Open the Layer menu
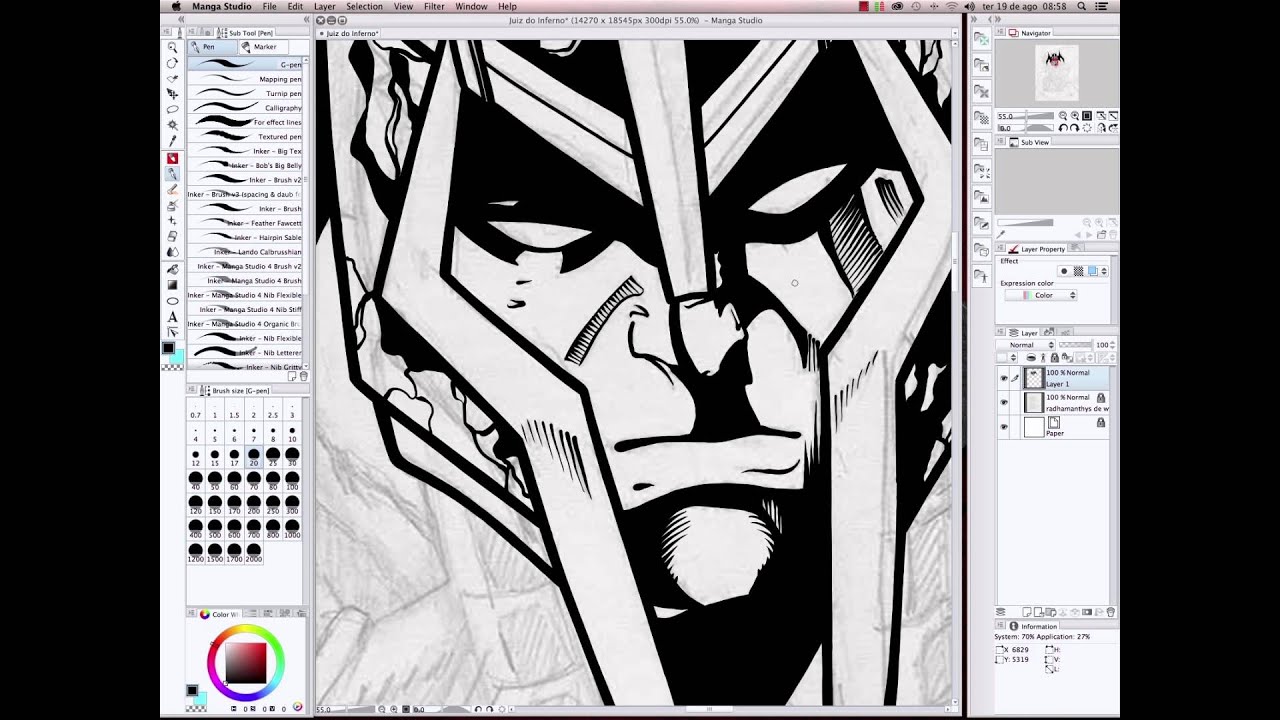The image size is (1280, 720). (325, 6)
